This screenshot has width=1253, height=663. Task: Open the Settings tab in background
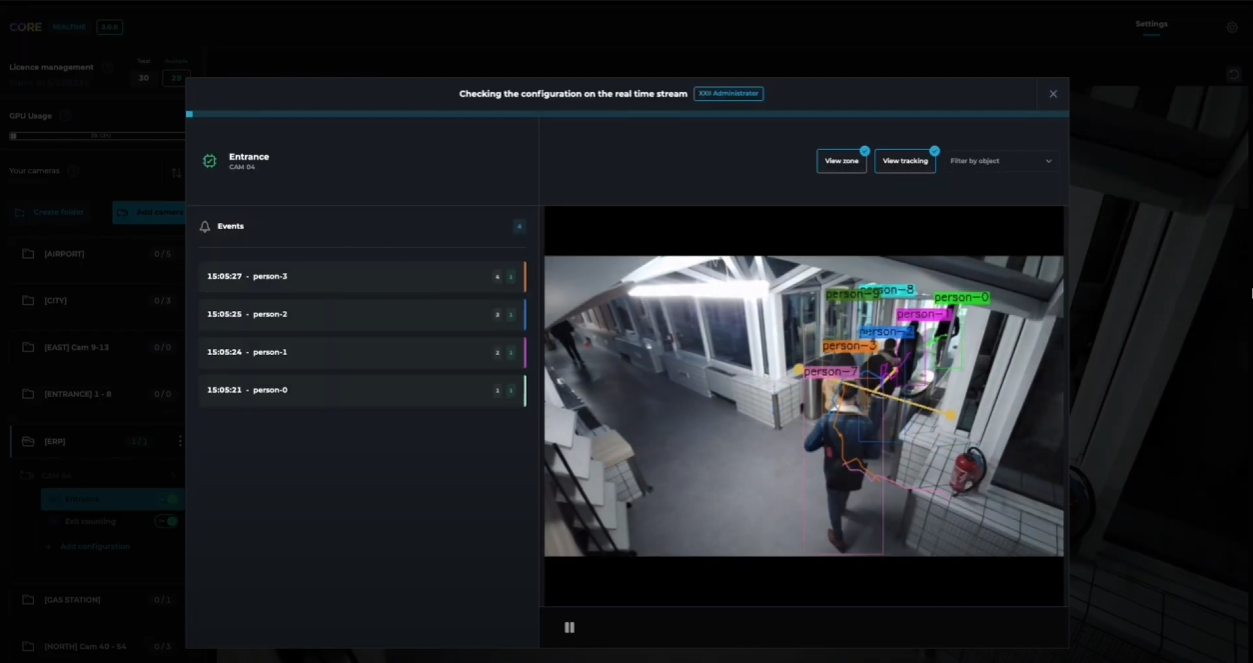pos(1151,24)
